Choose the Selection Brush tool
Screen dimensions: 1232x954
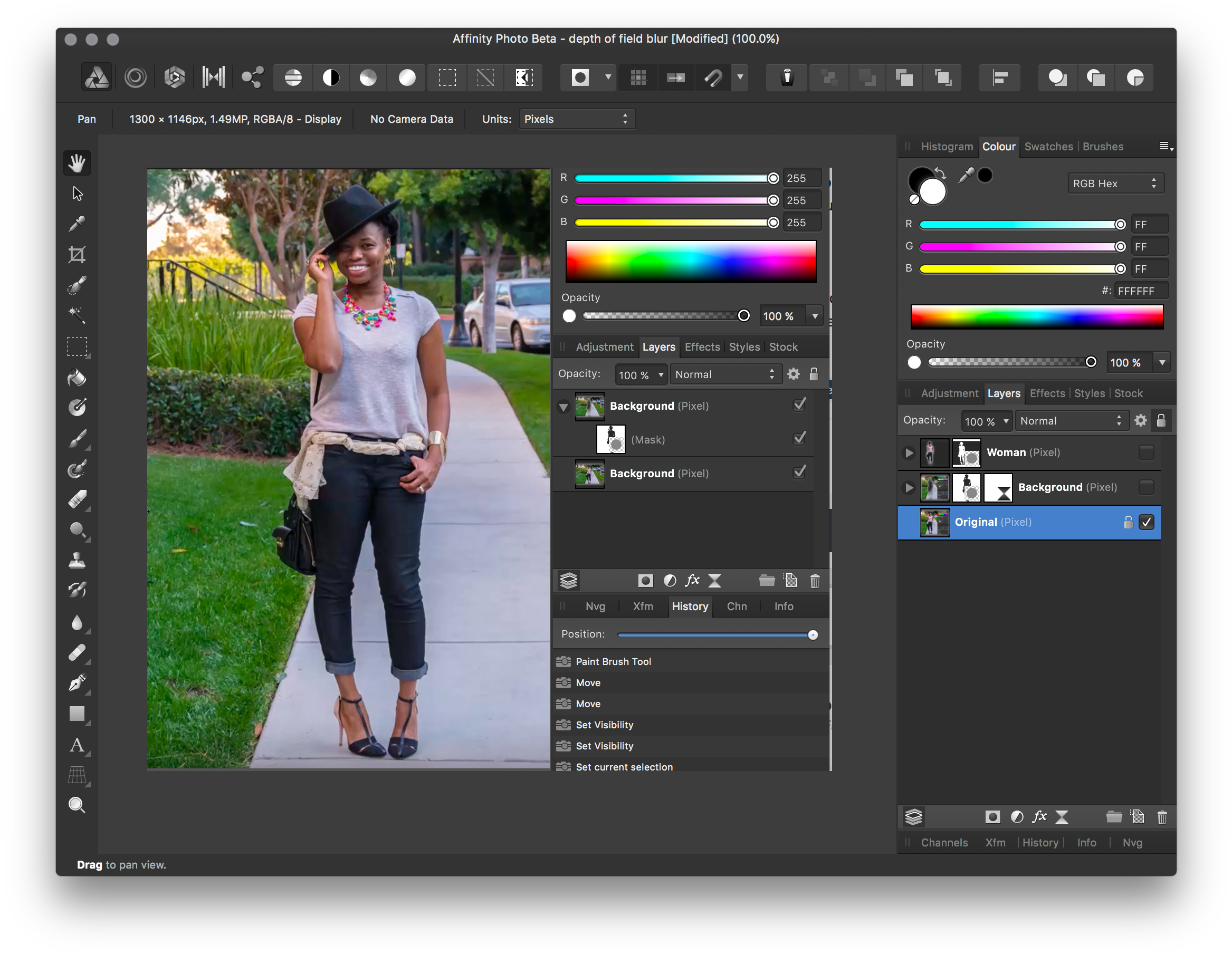(x=77, y=285)
